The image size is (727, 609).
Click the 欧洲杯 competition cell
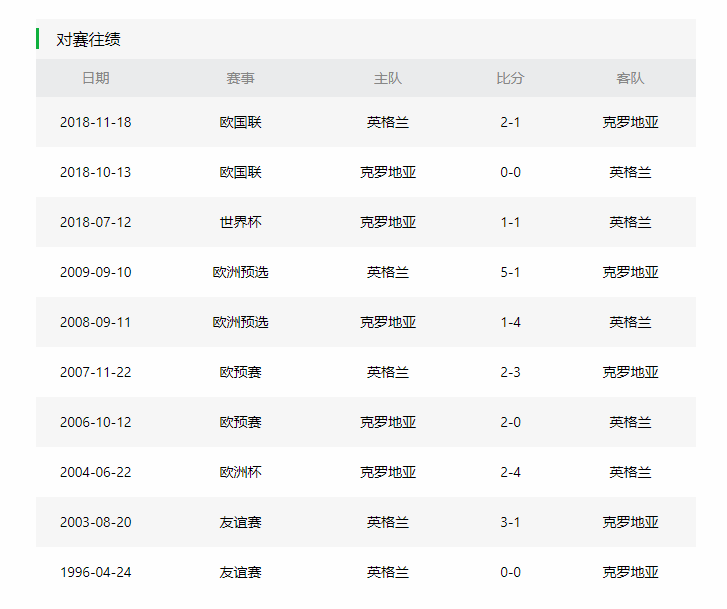(240, 472)
